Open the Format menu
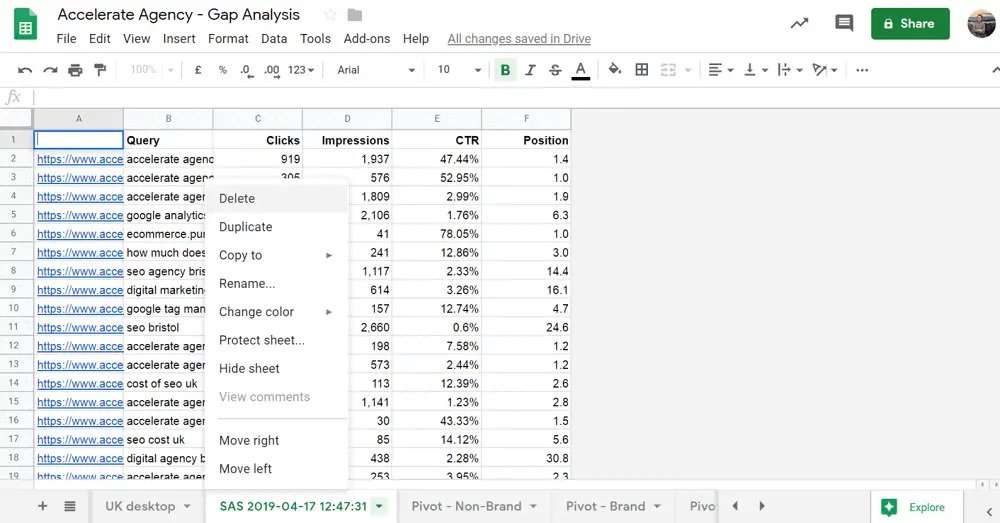The height and width of the screenshot is (523, 1000). click(228, 39)
